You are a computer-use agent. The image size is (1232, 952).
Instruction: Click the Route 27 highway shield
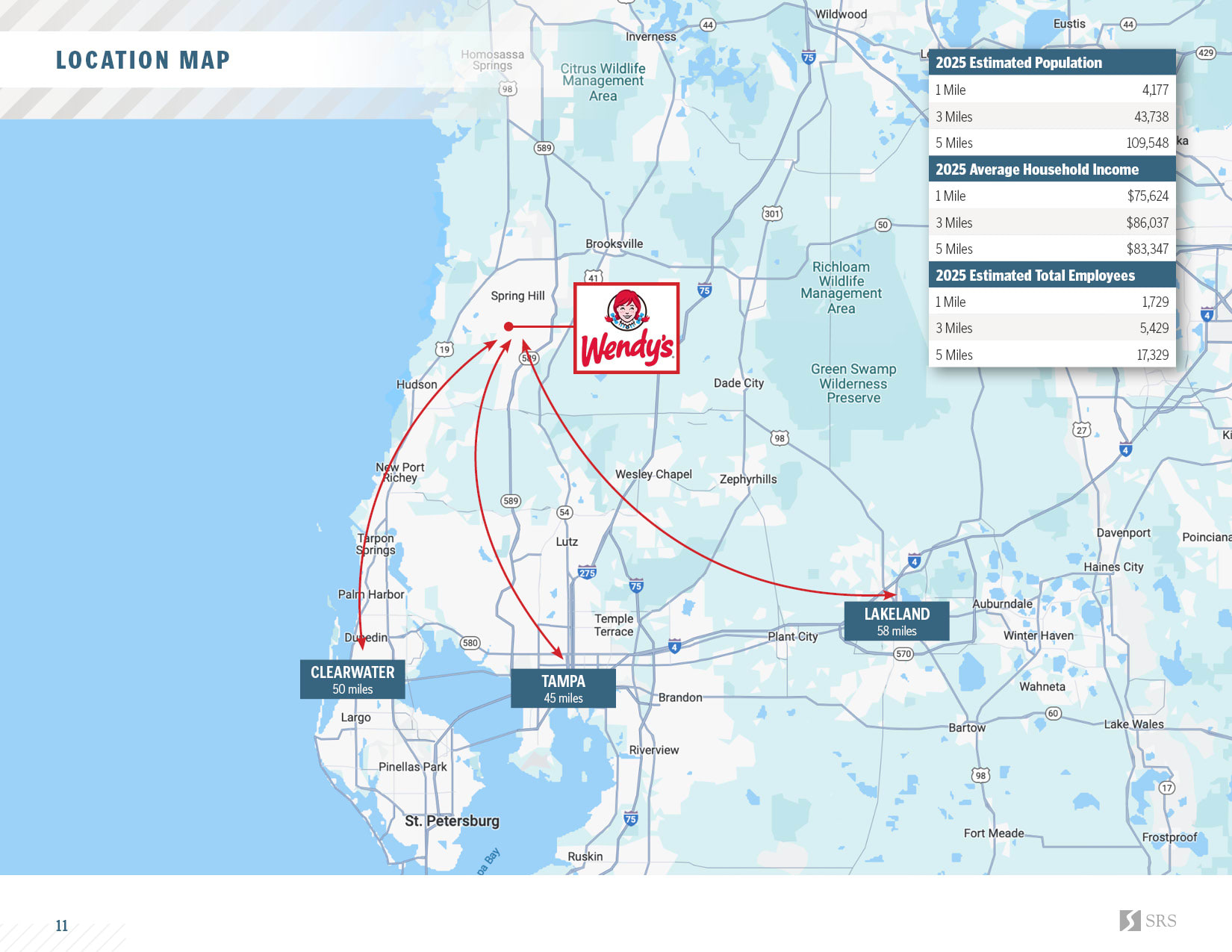click(x=1081, y=430)
